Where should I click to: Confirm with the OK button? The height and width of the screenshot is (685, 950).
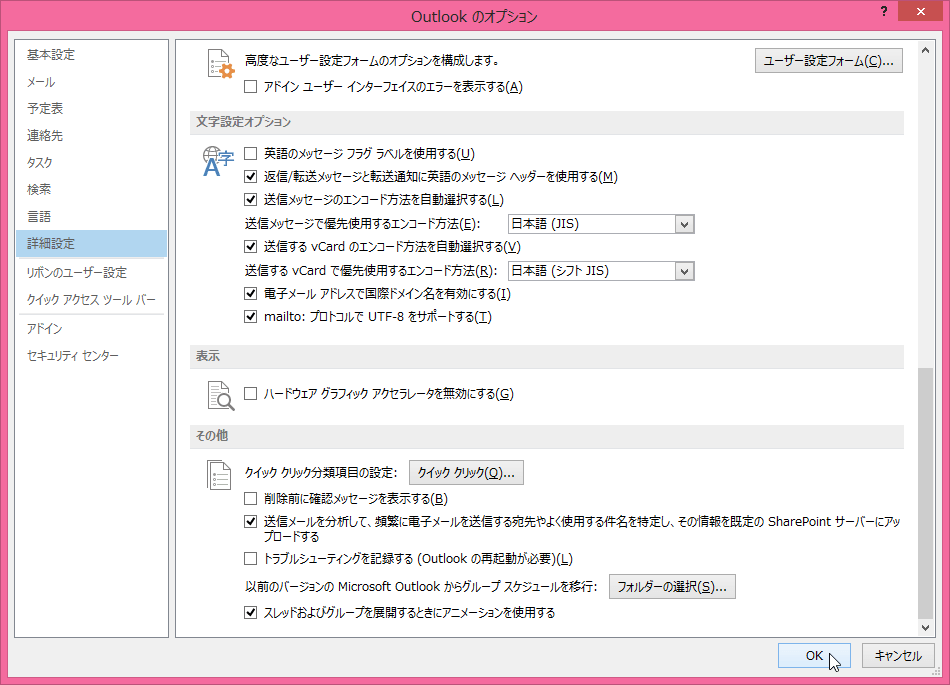(x=814, y=655)
